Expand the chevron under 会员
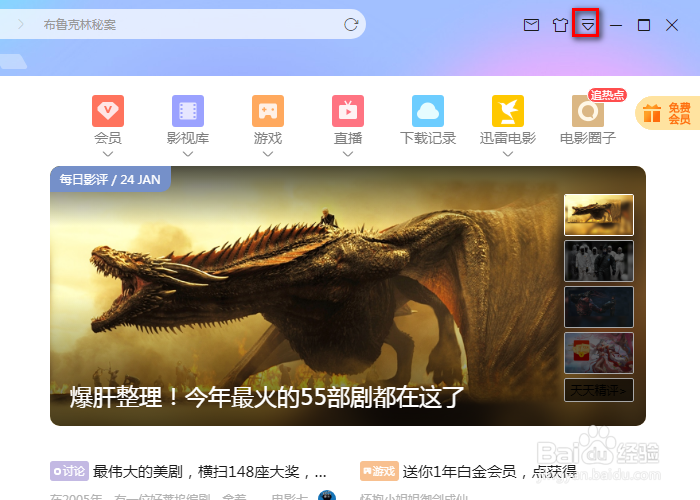 108,154
